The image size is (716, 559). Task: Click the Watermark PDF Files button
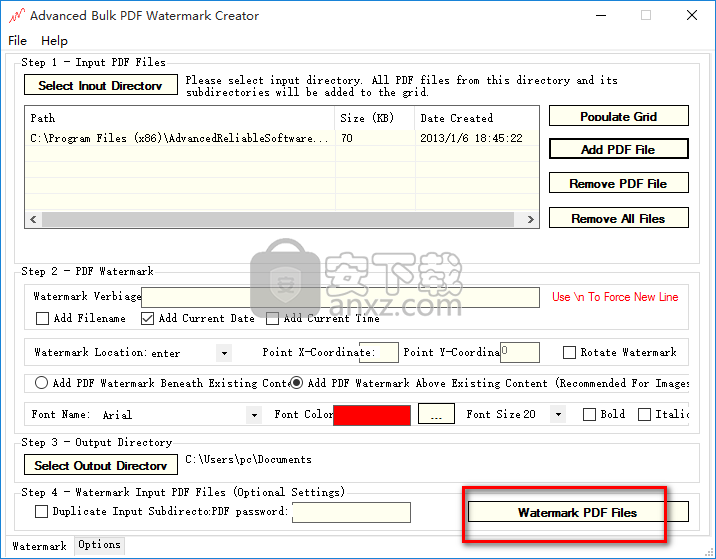578,512
